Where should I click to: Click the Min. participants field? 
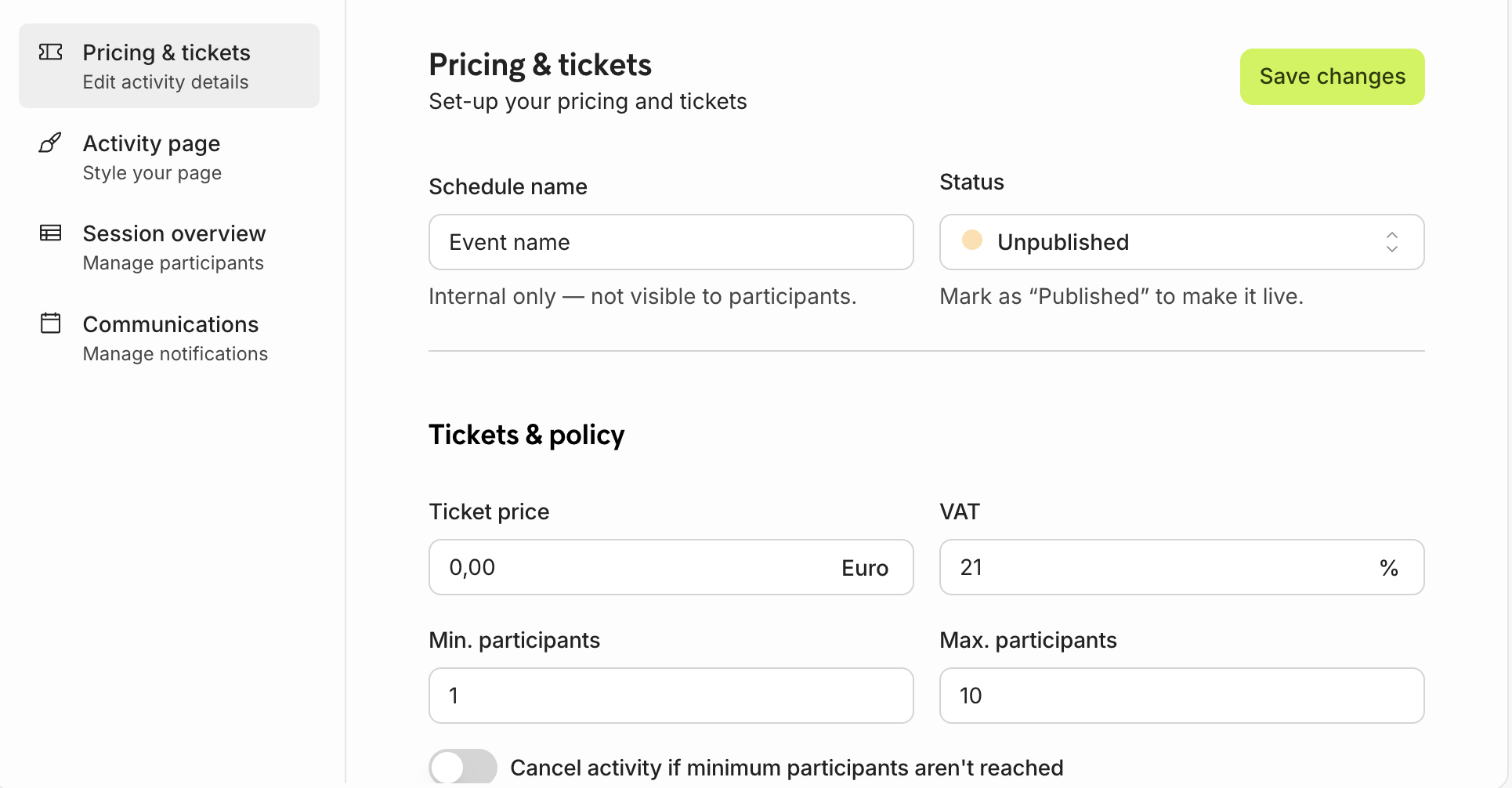671,696
